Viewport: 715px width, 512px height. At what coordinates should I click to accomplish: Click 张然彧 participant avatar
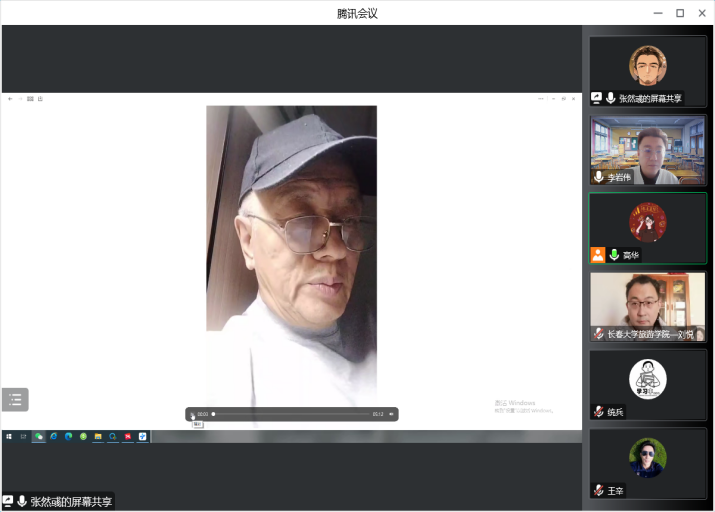pyautogui.click(x=648, y=65)
